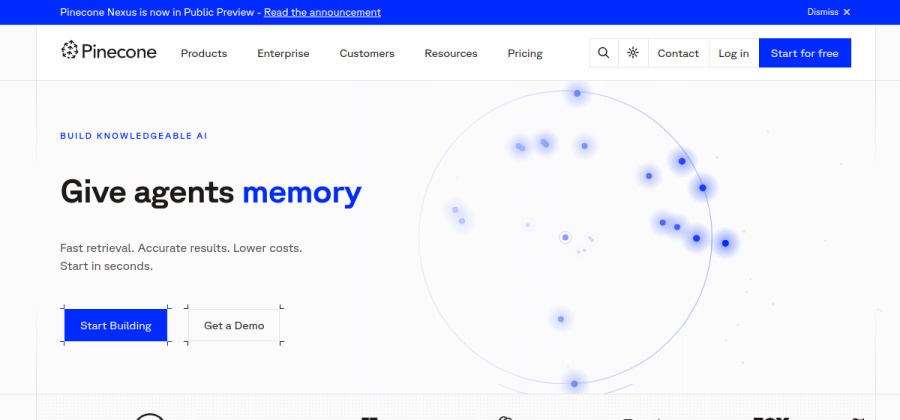The width and height of the screenshot is (900, 420).
Task: Dismiss the announcement banner
Action: (829, 12)
